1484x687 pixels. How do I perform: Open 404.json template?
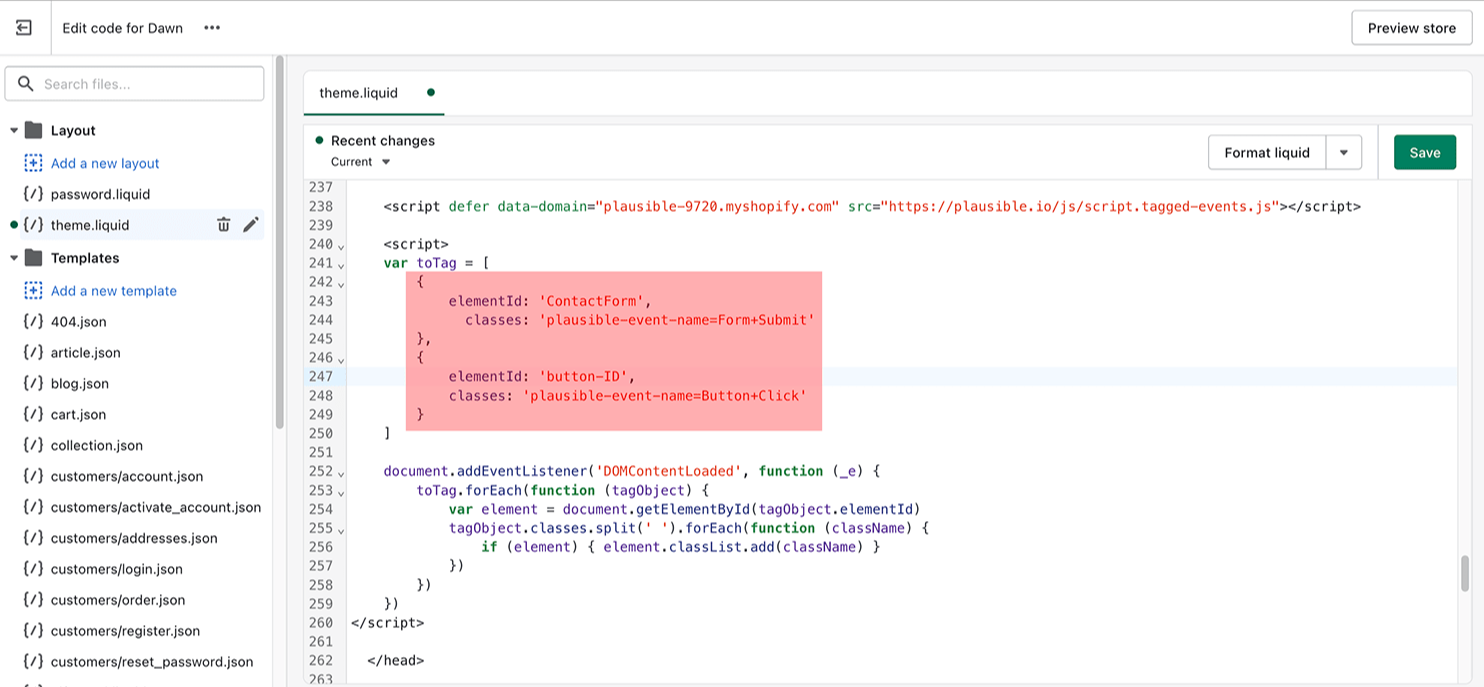(79, 322)
